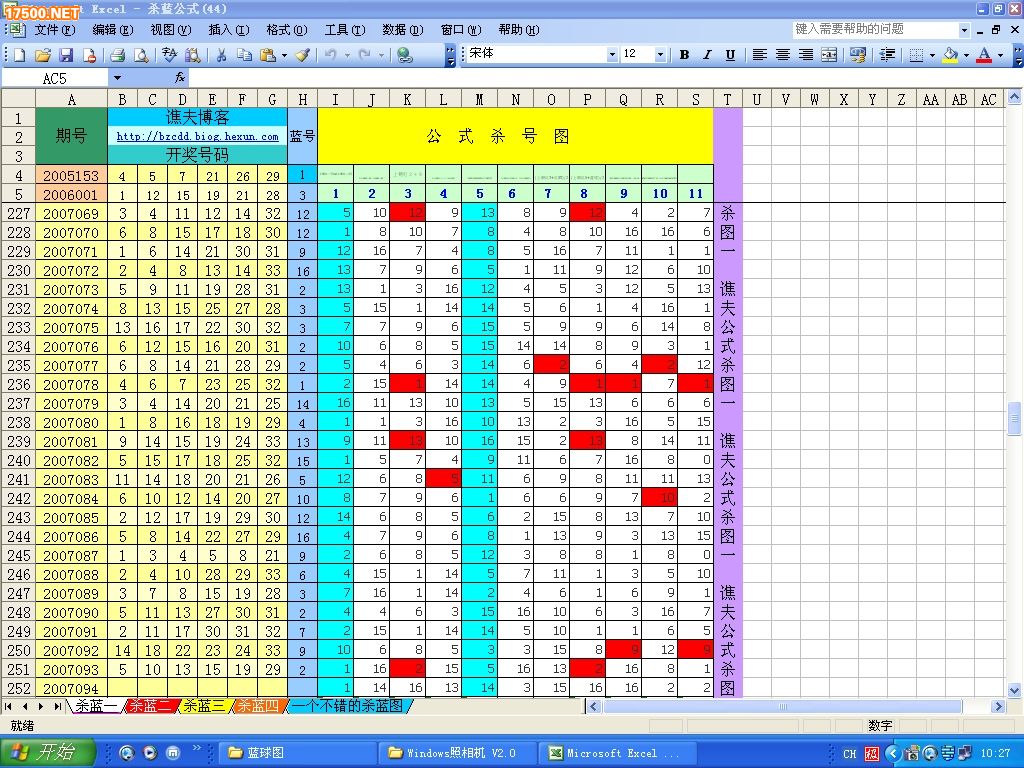Image resolution: width=1024 pixels, height=768 pixels.
Task: Open the font color palette dropdown
Action: pos(1000,55)
